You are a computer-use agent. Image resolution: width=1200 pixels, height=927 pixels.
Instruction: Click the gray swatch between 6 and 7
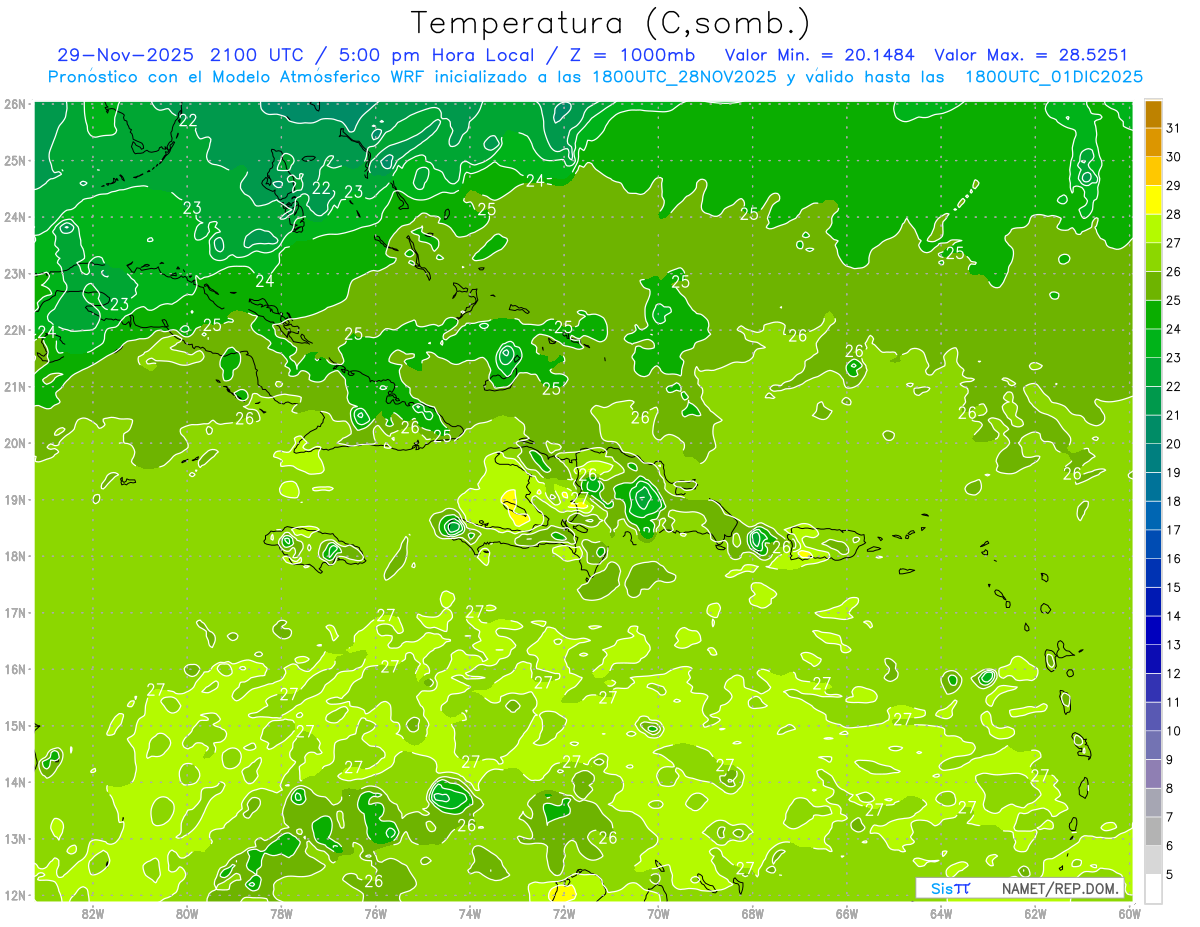(x=1153, y=831)
